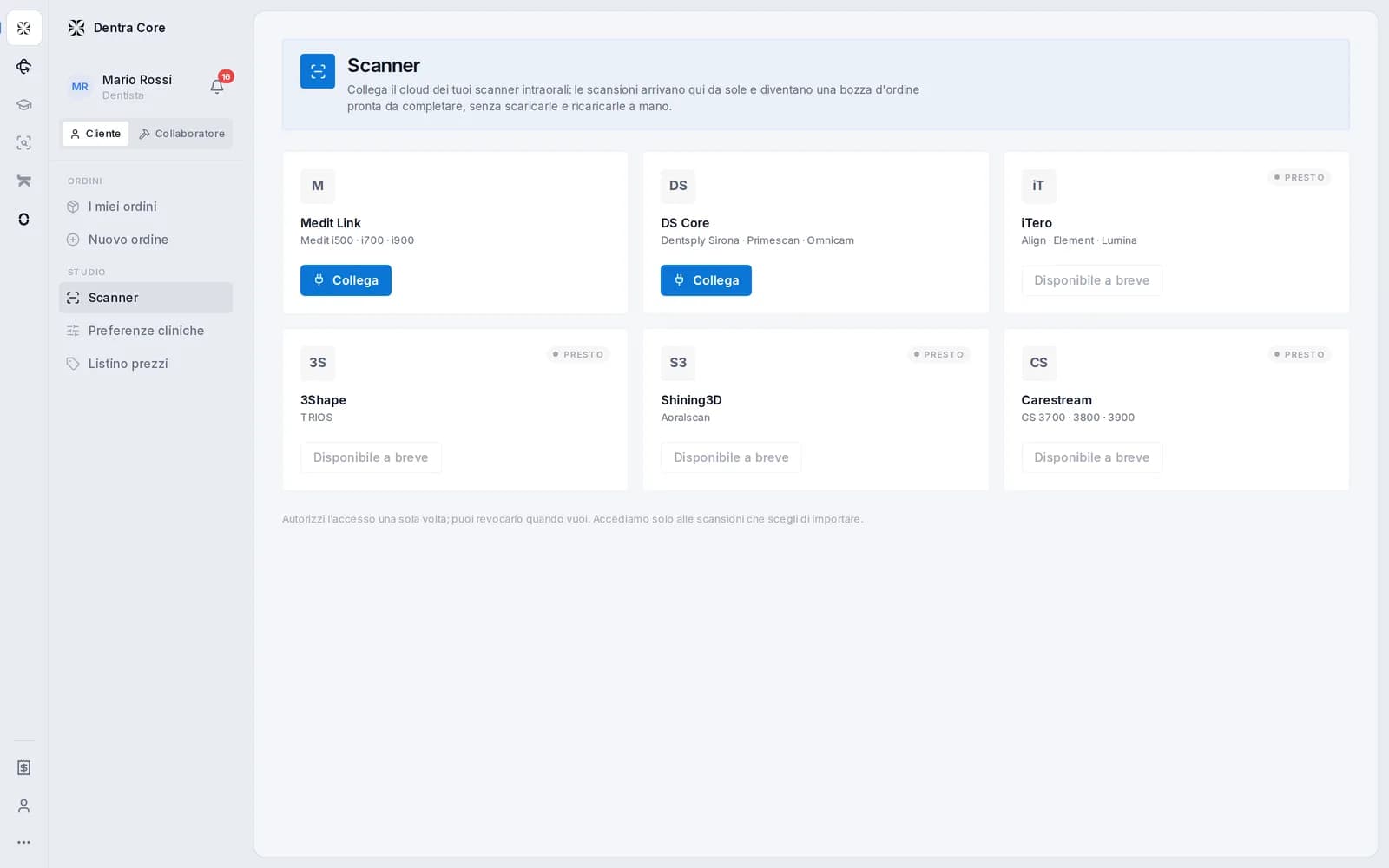Click the PRESTO tag on the Shining3D card
Viewport: 1389px width, 868px height.
tap(938, 355)
